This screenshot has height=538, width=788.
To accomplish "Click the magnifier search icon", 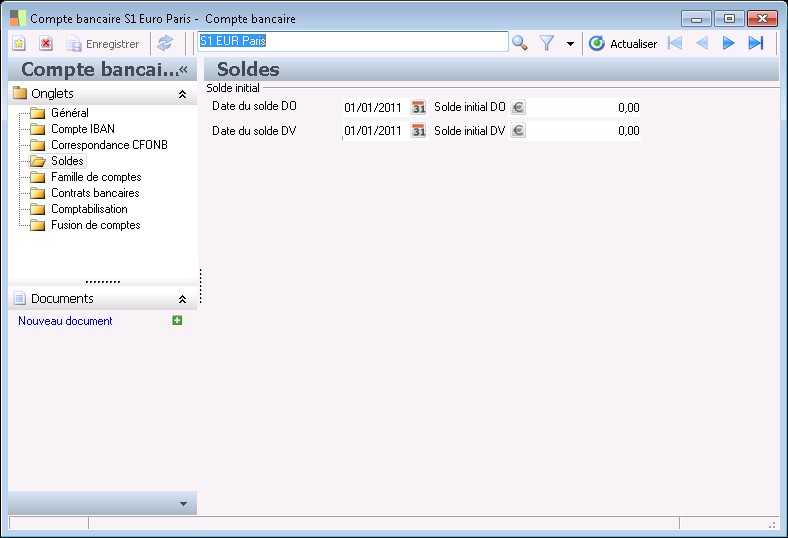I will [x=520, y=43].
